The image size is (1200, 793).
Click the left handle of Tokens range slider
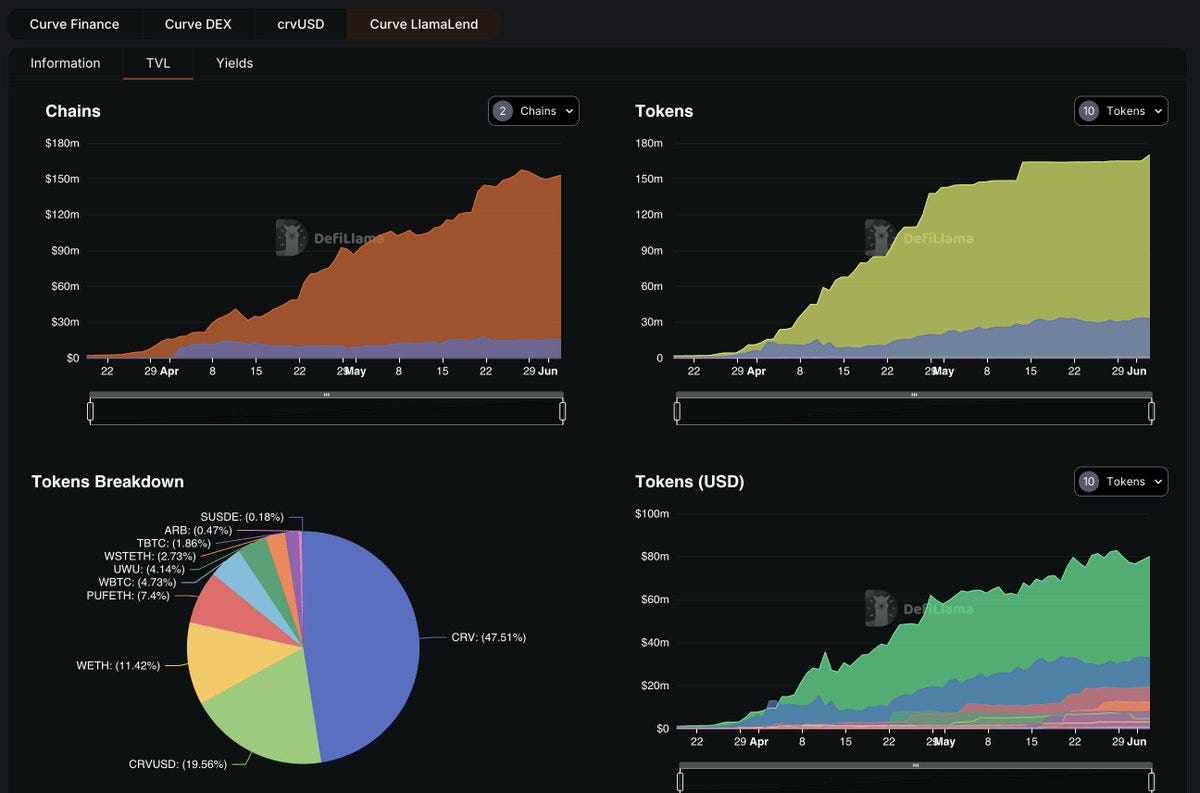[678, 411]
